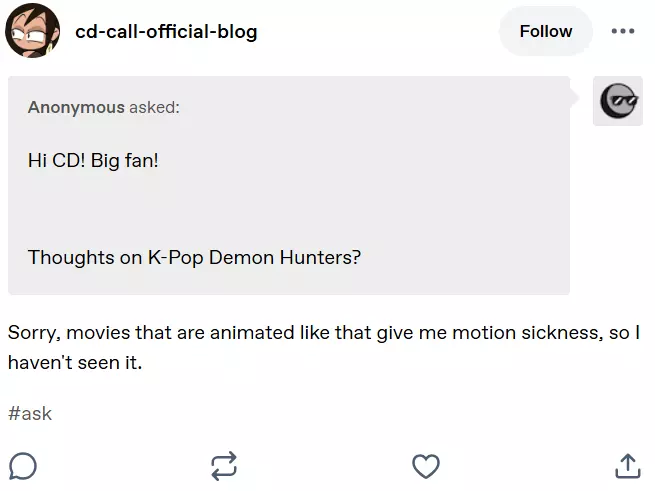The height and width of the screenshot is (491, 655).
Task: Click the bold Anonymous asker name
Action: pyautogui.click(x=76, y=107)
